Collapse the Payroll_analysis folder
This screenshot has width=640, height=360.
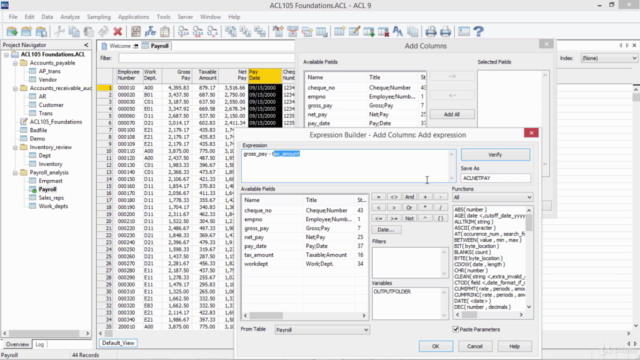click(x=15, y=172)
